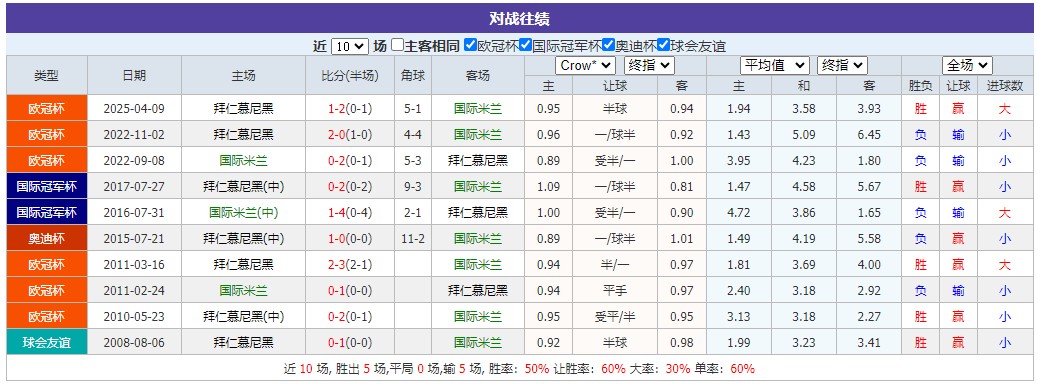This screenshot has width=1037, height=384.
Task: Click the 对战往绩 section title
Action: point(519,19)
